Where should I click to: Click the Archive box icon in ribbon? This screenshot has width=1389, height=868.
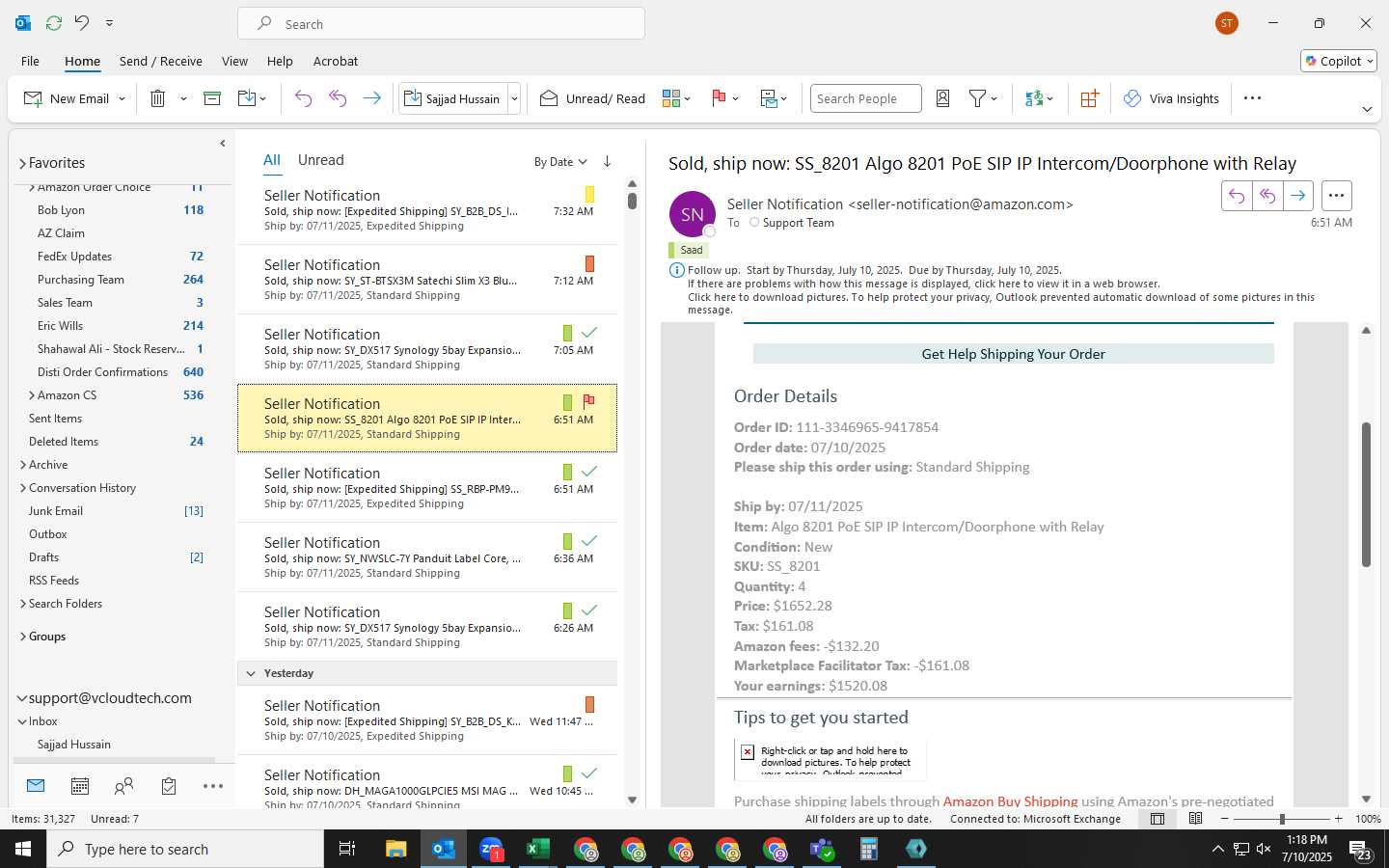click(x=212, y=98)
